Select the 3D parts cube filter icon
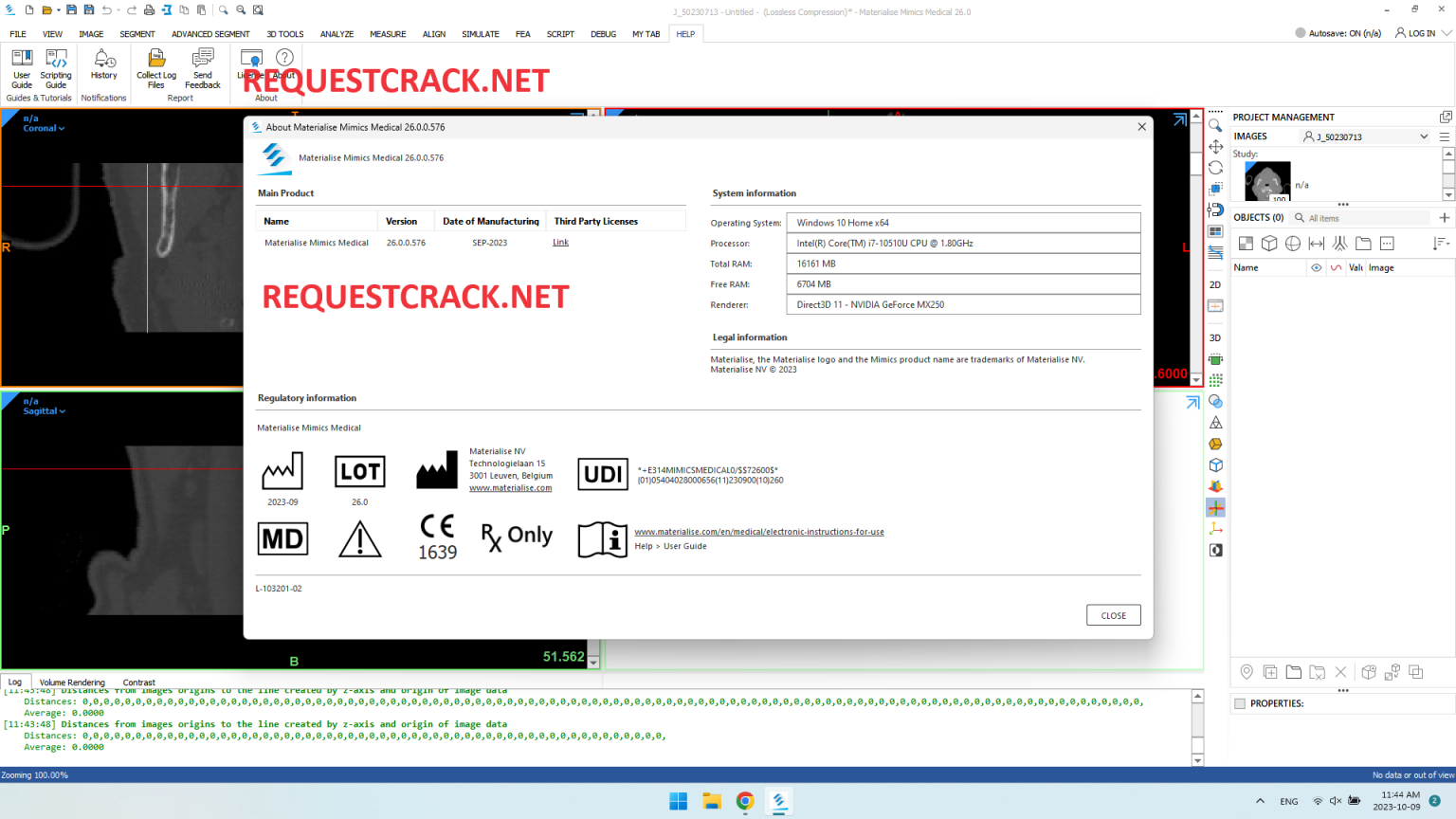 pyautogui.click(x=1268, y=243)
